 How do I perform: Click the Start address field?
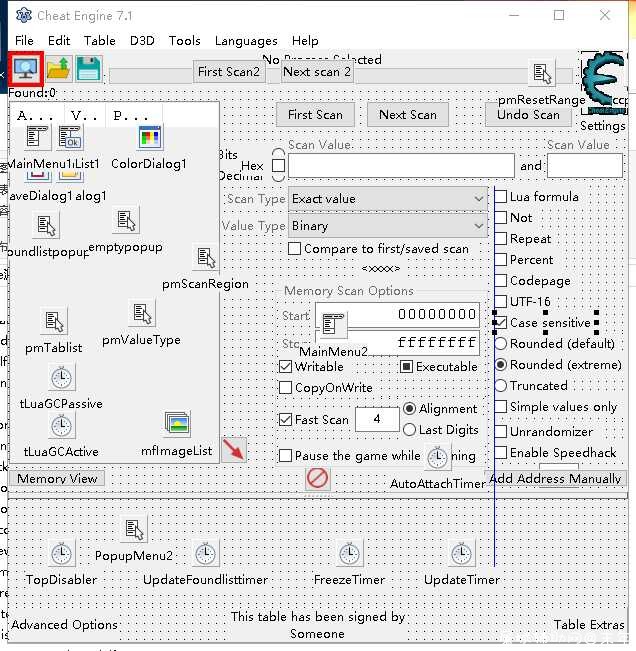[x=397, y=314]
